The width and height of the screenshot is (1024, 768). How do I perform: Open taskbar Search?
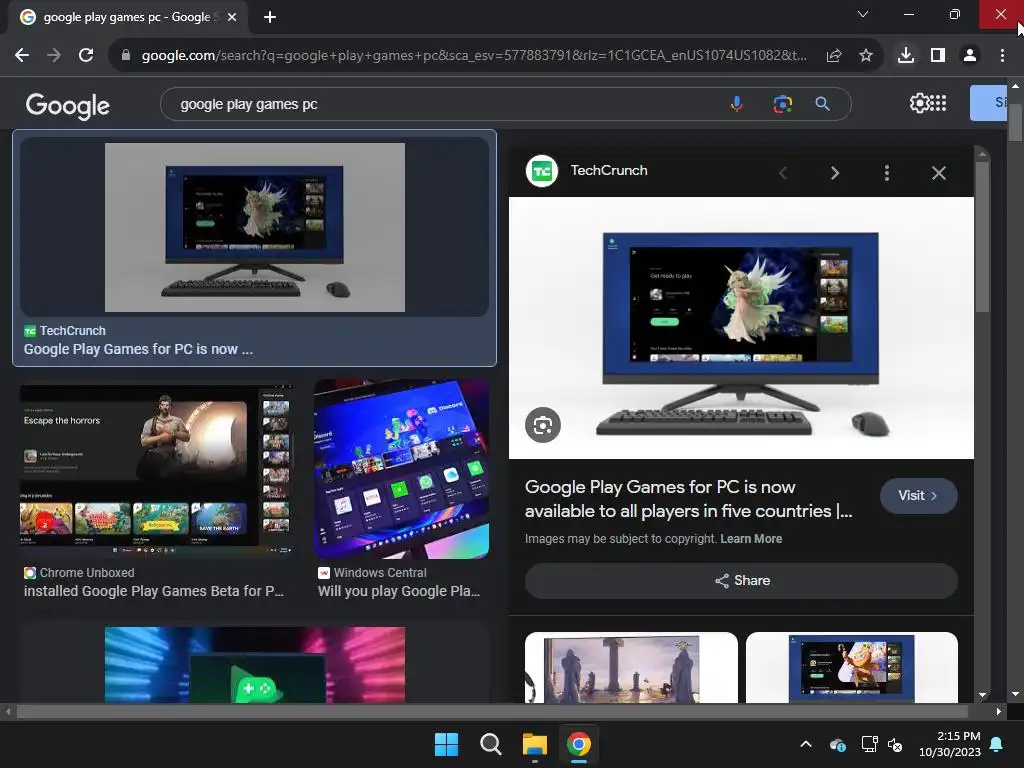[x=490, y=744]
